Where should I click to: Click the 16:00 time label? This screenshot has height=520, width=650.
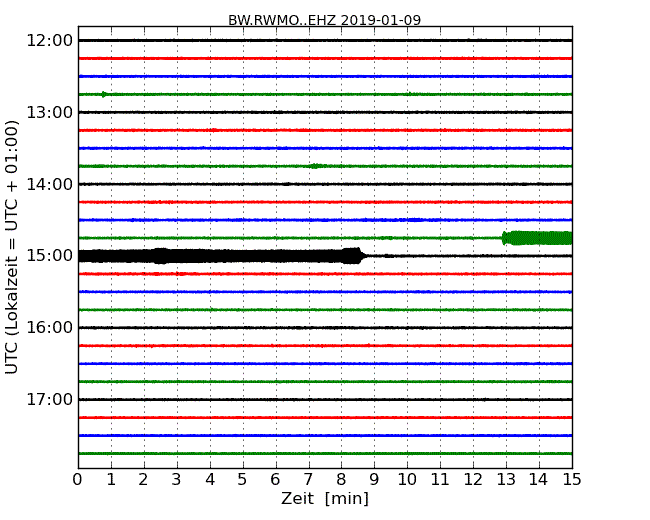[50, 328]
